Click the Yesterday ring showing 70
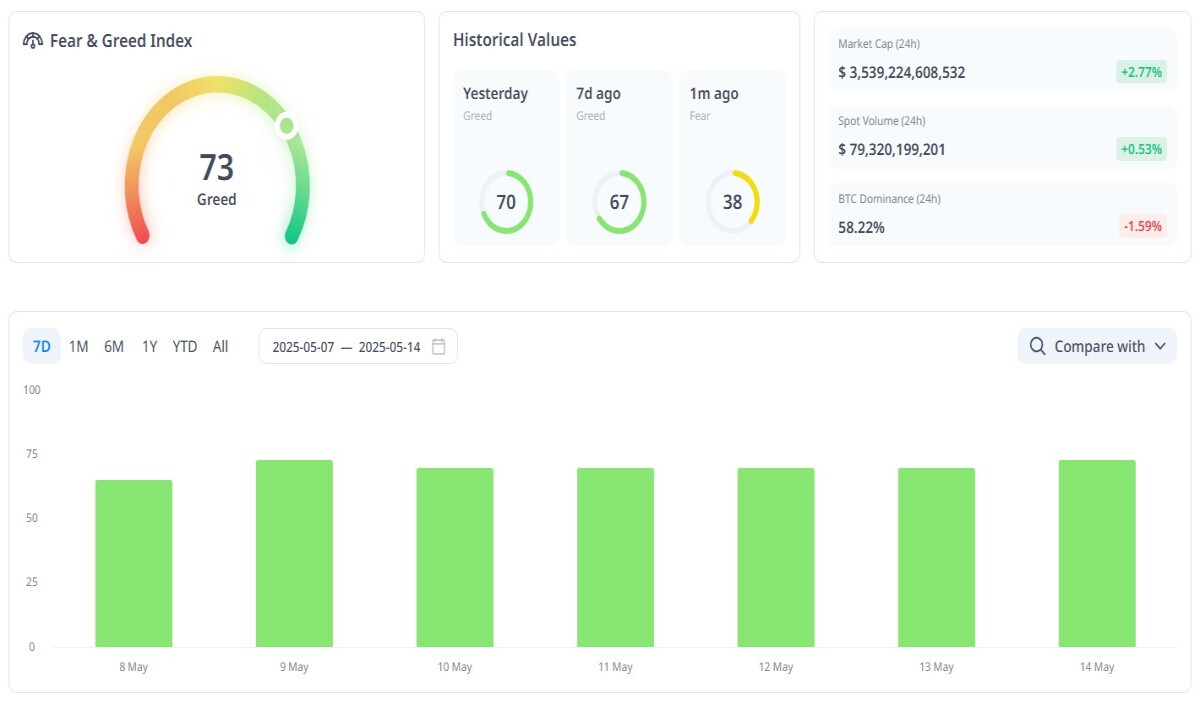Viewport: 1200px width, 702px height. click(x=506, y=202)
